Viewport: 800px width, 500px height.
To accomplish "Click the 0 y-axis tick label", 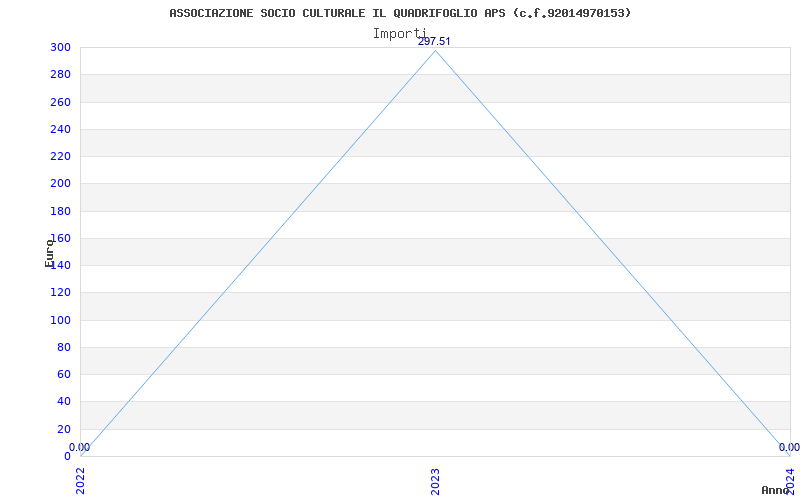I will coord(67,456).
